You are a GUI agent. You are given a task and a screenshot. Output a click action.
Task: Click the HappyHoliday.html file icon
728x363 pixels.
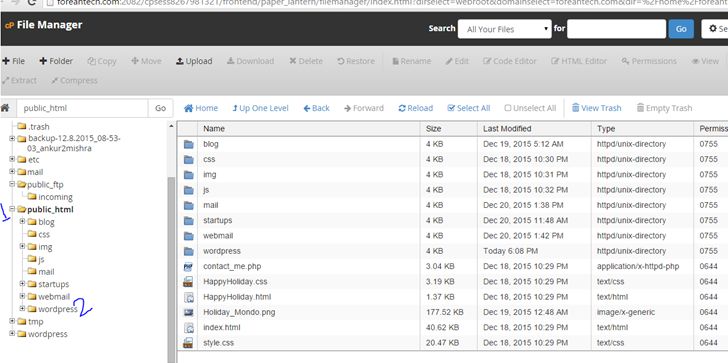(188, 297)
